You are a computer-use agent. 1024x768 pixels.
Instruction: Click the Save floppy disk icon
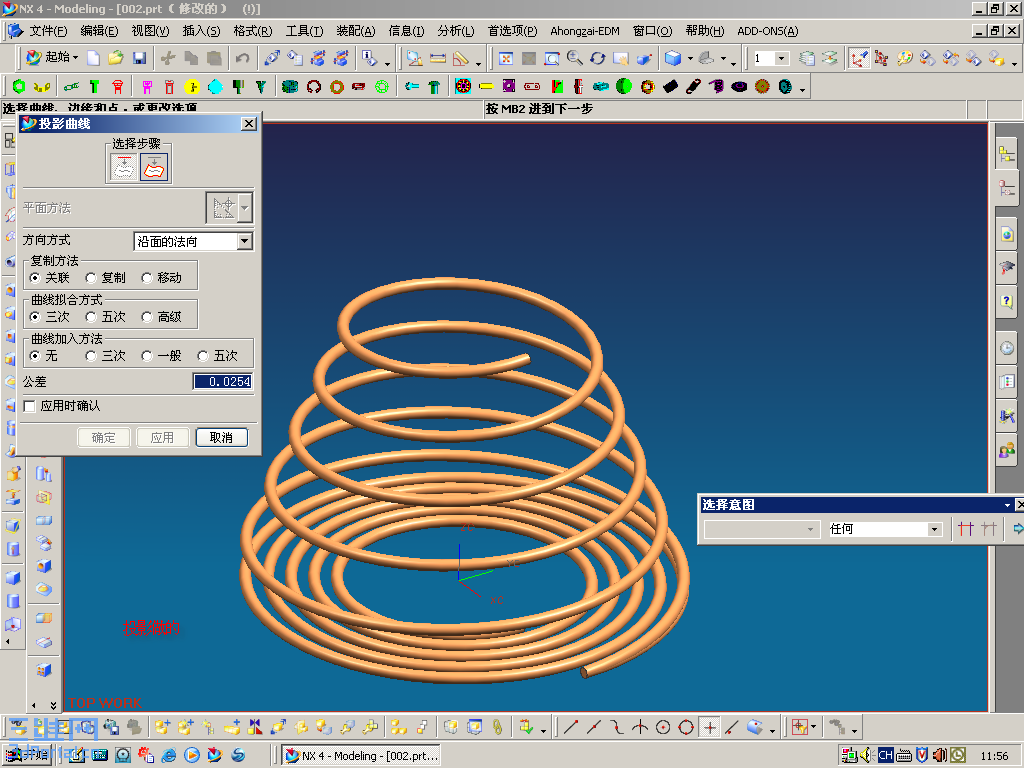point(138,58)
